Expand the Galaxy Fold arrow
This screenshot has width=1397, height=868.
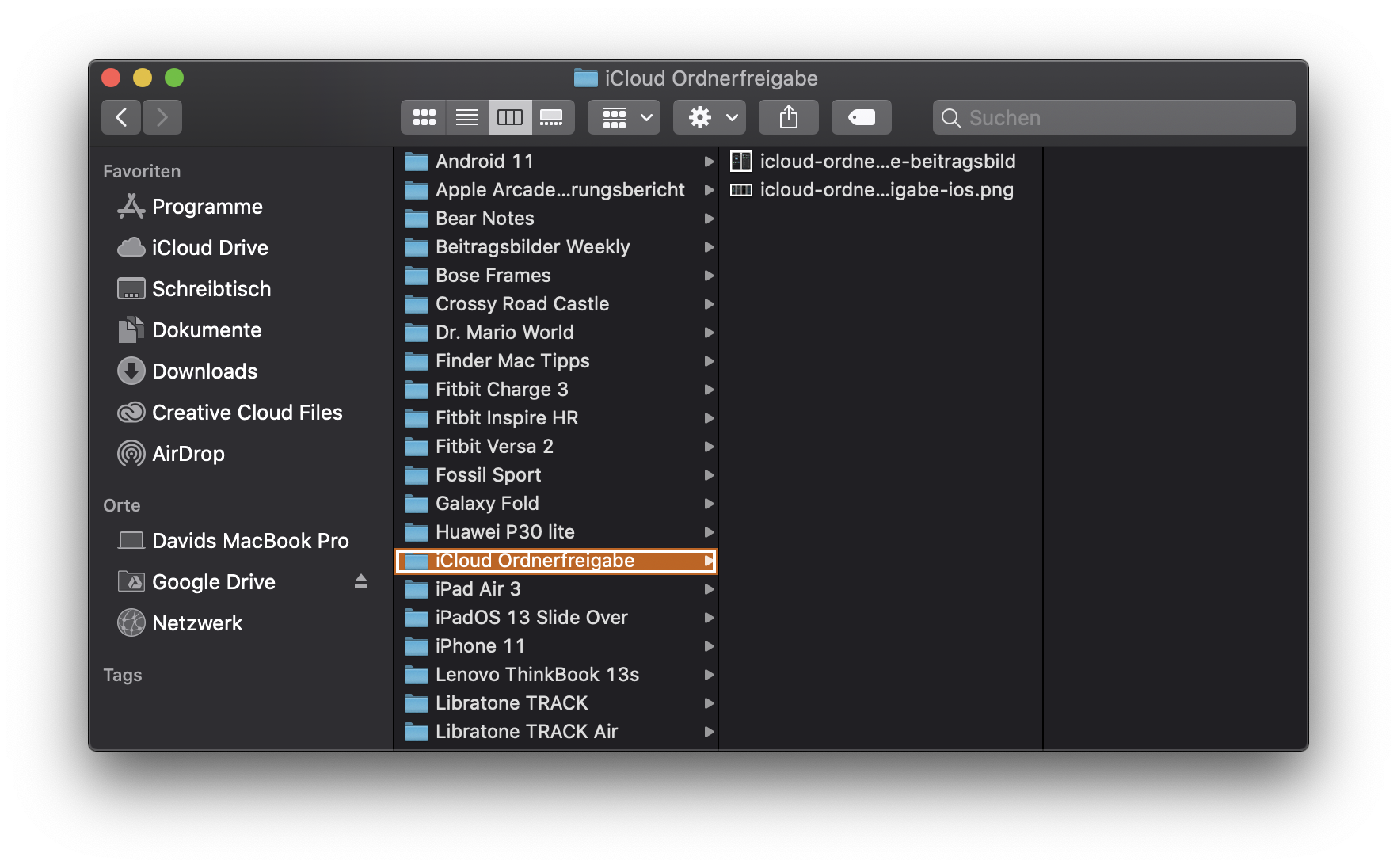point(709,504)
